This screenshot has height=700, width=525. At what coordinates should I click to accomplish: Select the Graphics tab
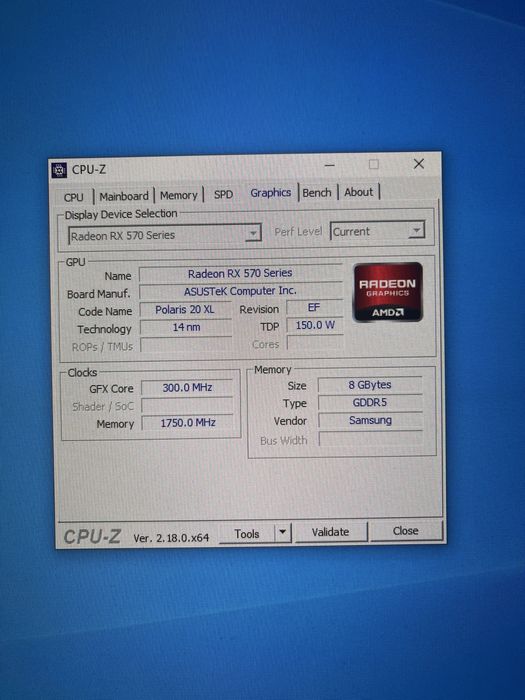click(271, 193)
